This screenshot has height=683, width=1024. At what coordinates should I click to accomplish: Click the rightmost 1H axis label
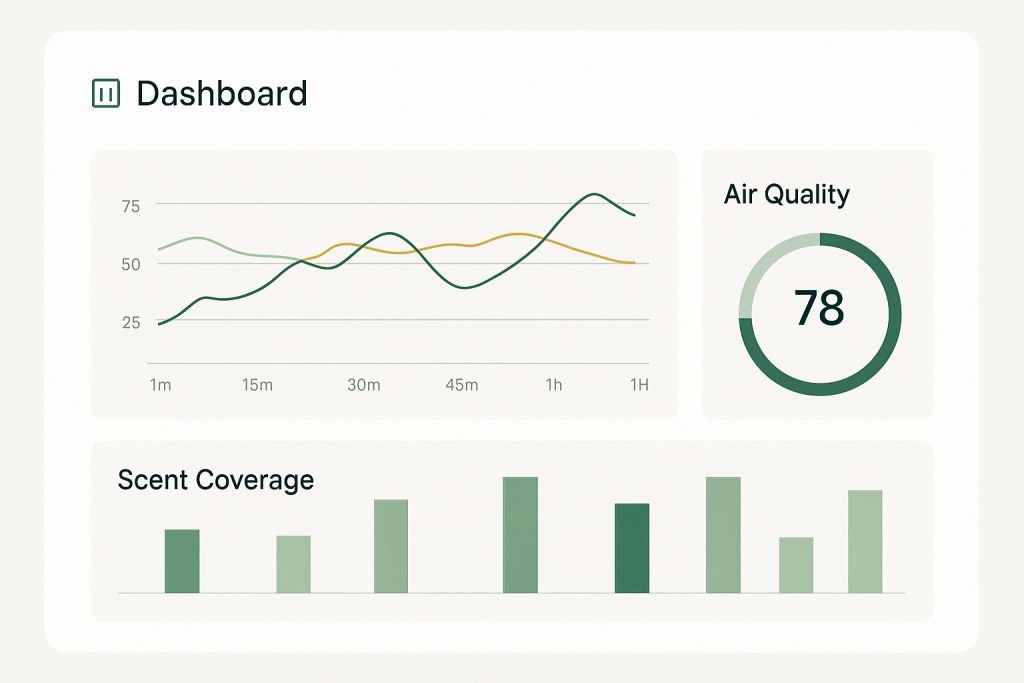(x=637, y=385)
